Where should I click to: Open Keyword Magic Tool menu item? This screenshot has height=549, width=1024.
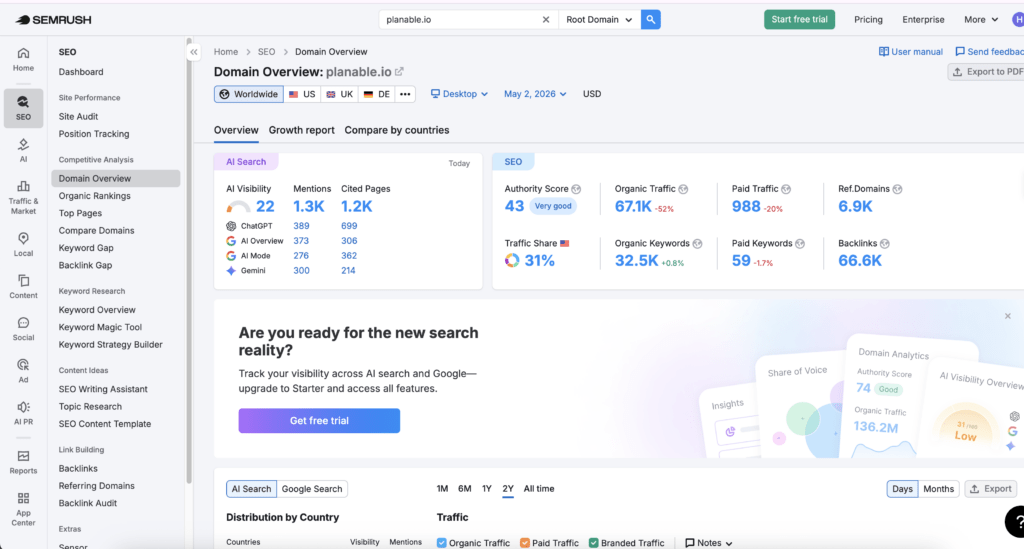100,327
